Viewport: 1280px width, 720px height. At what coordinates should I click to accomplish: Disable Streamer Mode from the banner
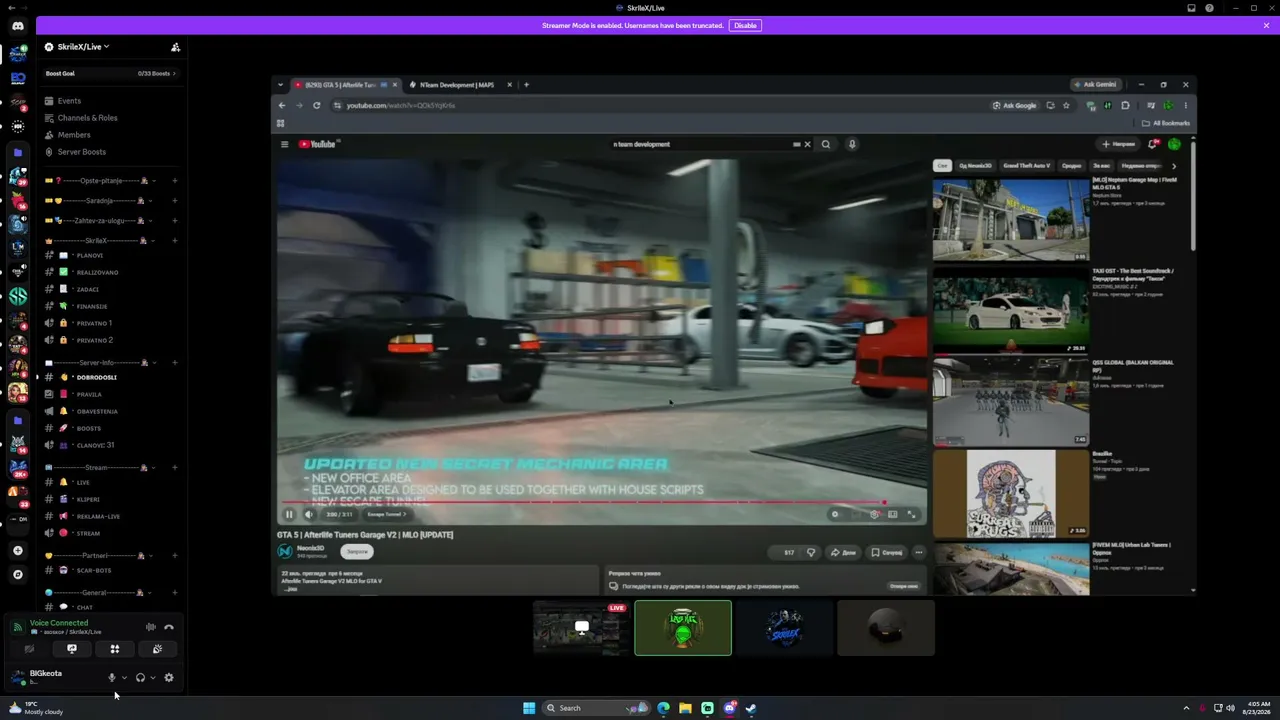(x=745, y=25)
